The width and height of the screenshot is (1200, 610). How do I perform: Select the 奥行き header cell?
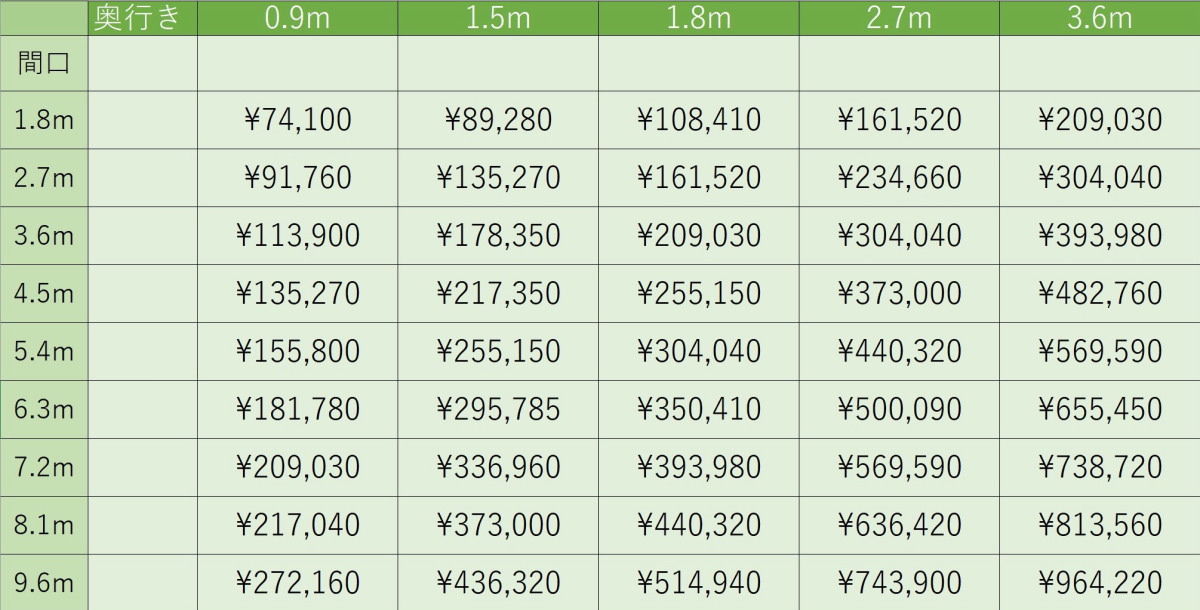pyautogui.click(x=143, y=18)
